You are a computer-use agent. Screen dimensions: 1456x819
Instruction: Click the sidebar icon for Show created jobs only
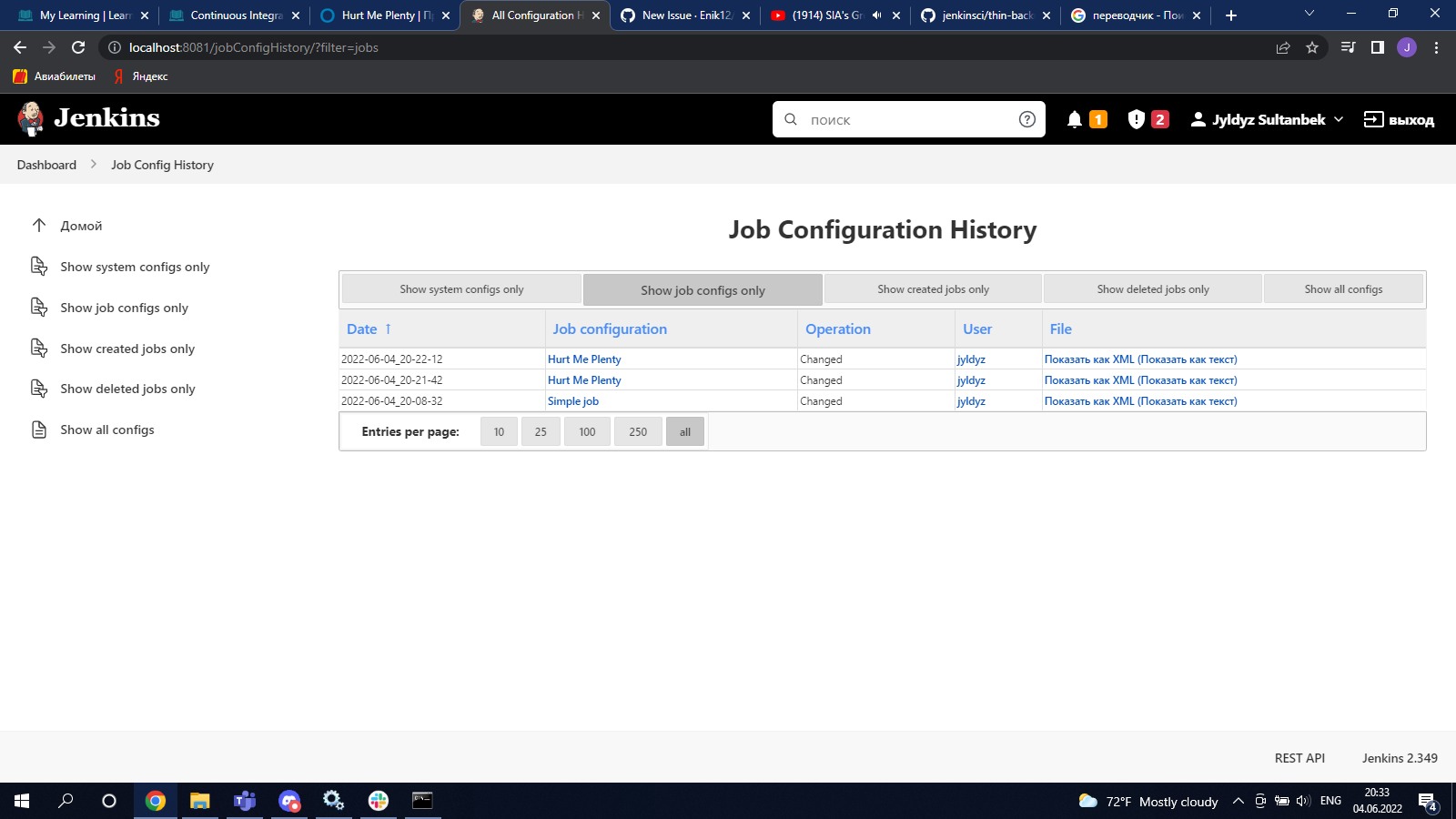pos(39,348)
